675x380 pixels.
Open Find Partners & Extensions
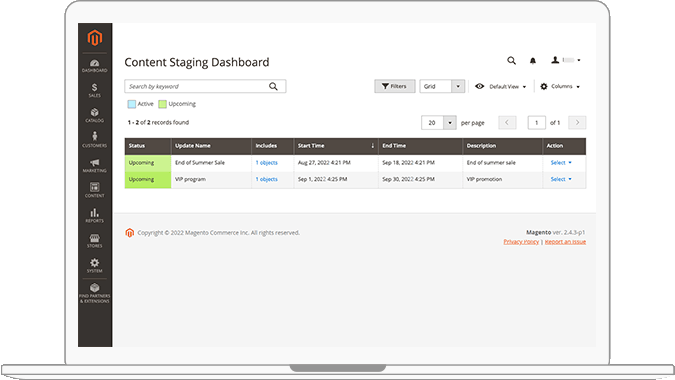95,293
